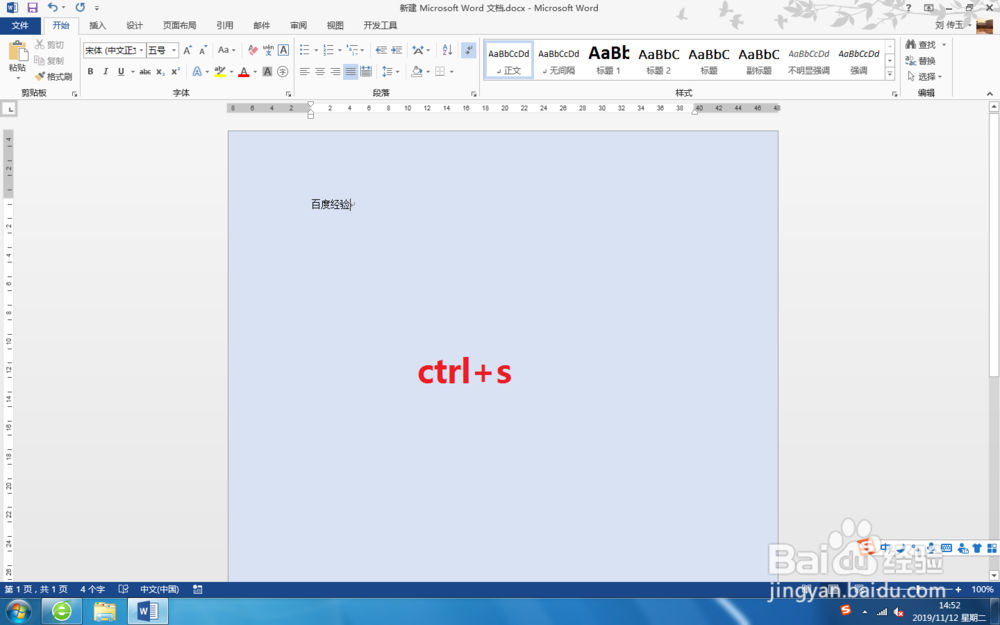Click the superscript icon

[178, 71]
